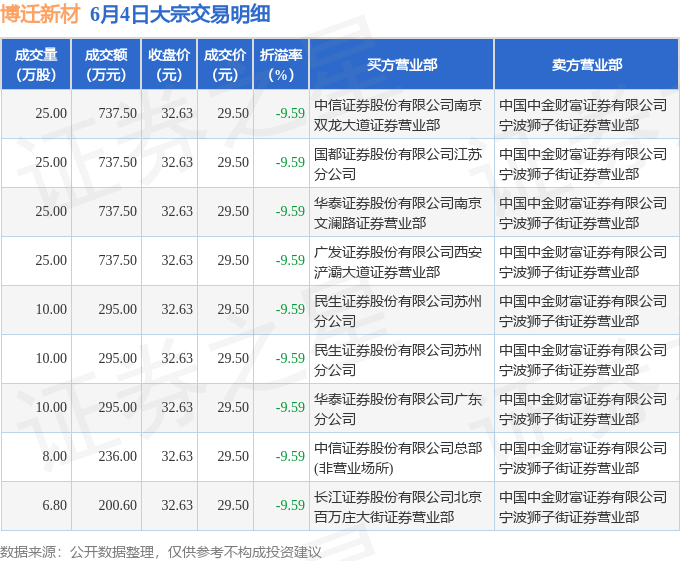The image size is (680, 561).
Task: Select the 成交价(元) column header
Action: tap(225, 65)
